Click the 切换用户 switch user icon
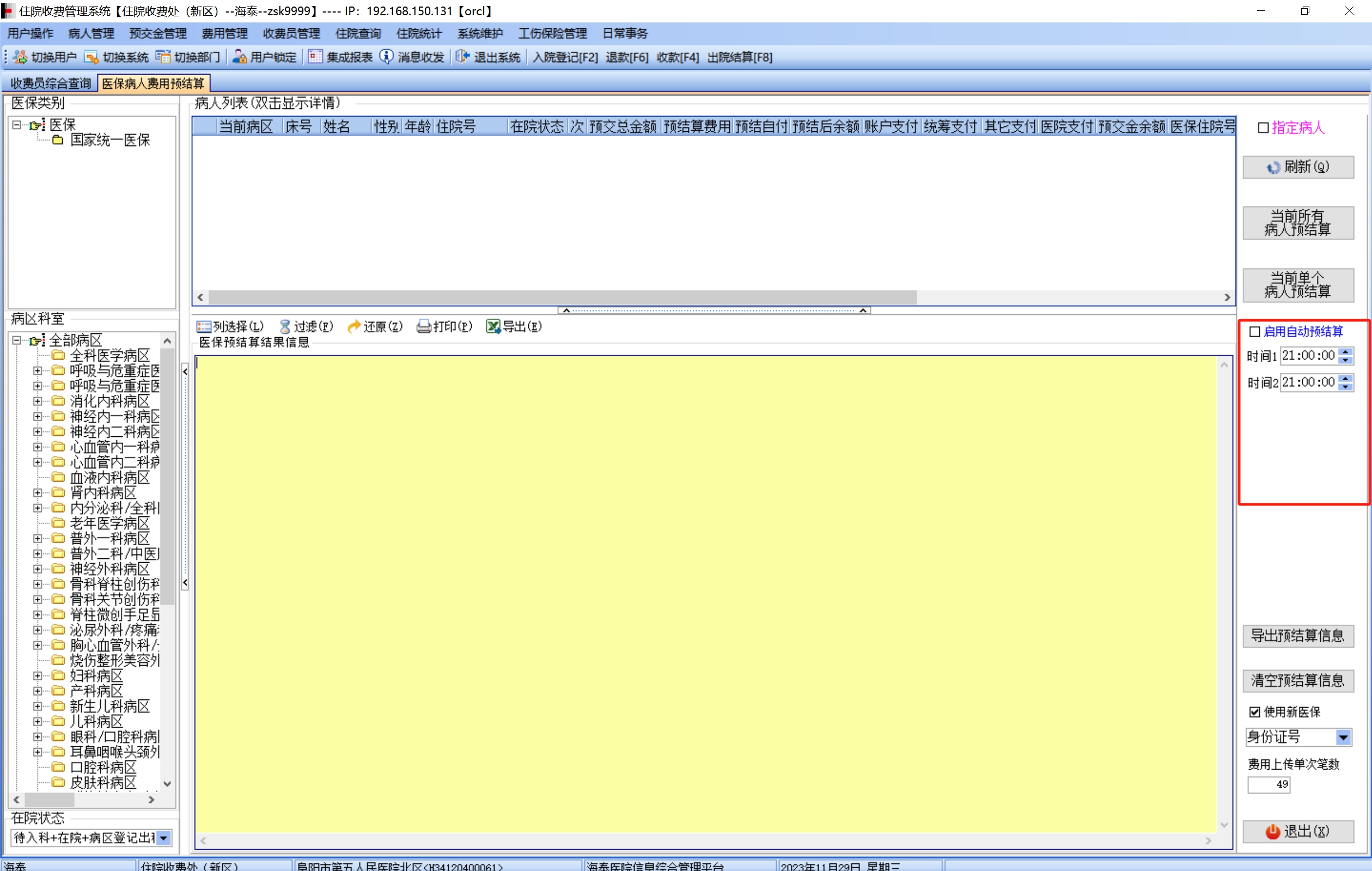1372x871 pixels. (x=20, y=57)
